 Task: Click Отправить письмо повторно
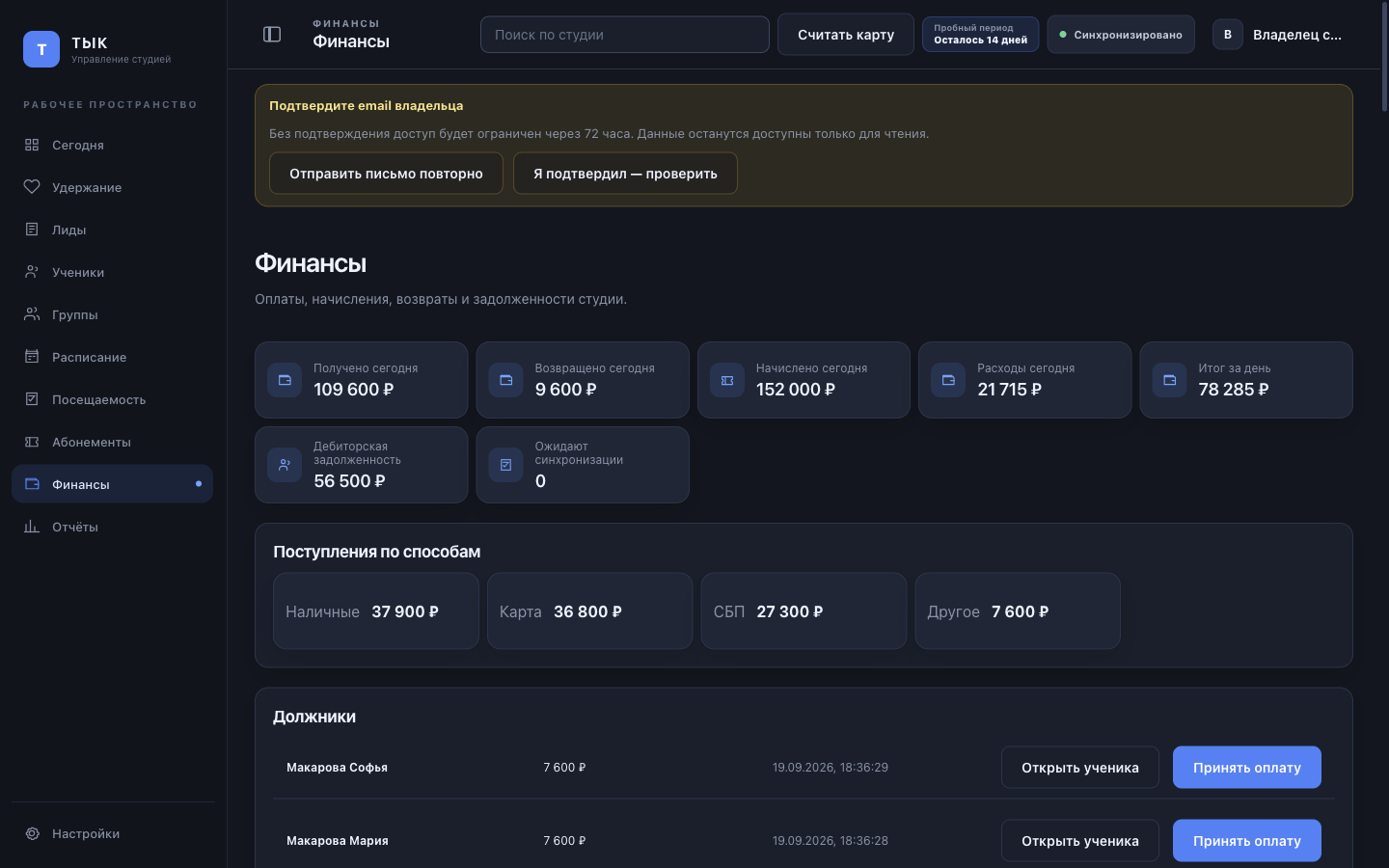tap(386, 174)
